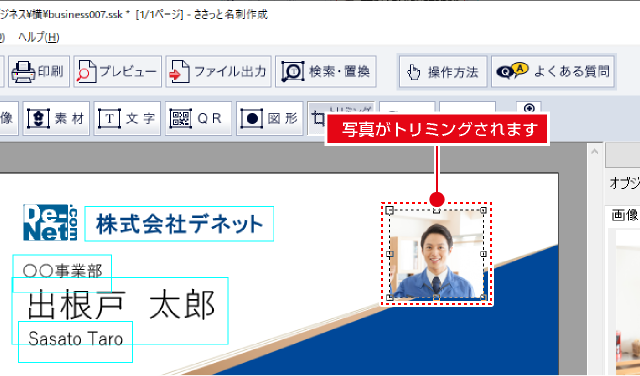Click the 印刷 printer icon
This screenshot has height=376, width=640.
coord(39,71)
